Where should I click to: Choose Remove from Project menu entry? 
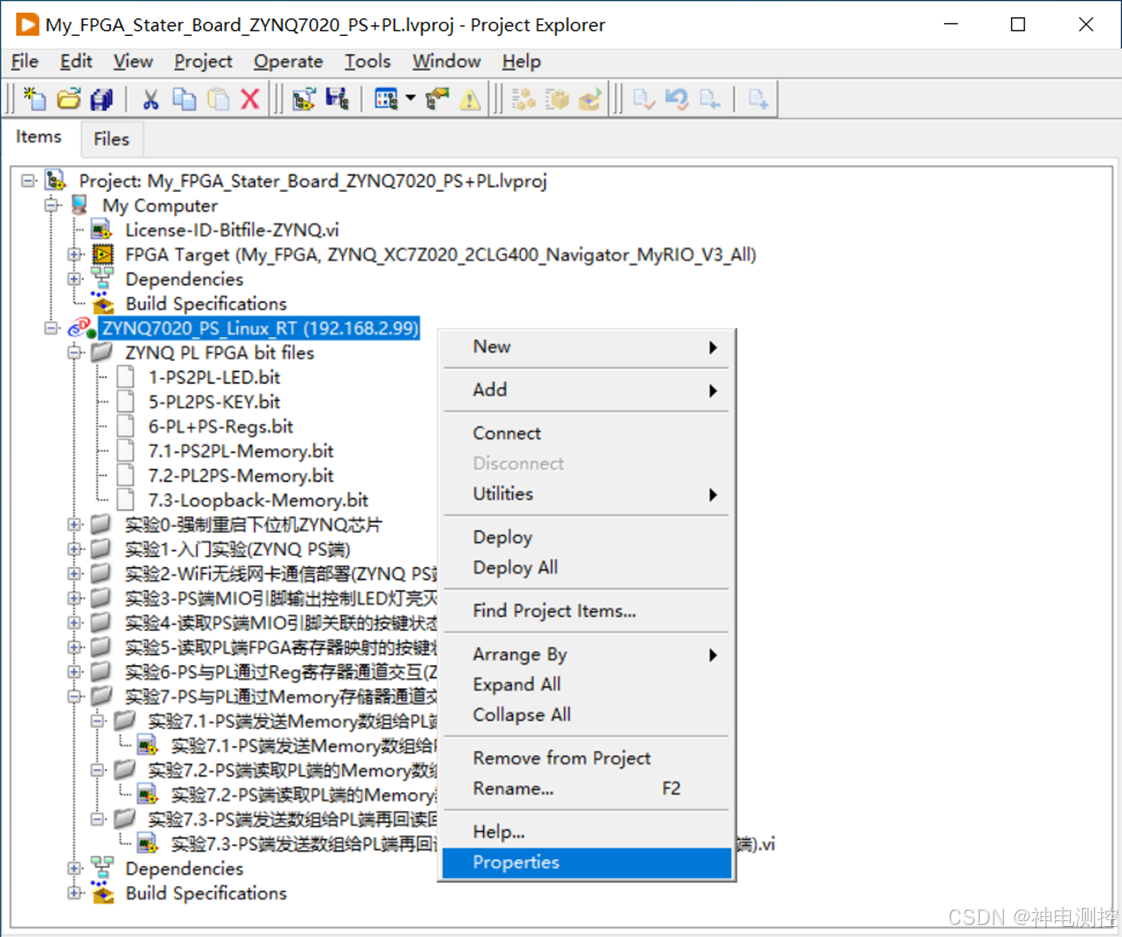[587, 758]
